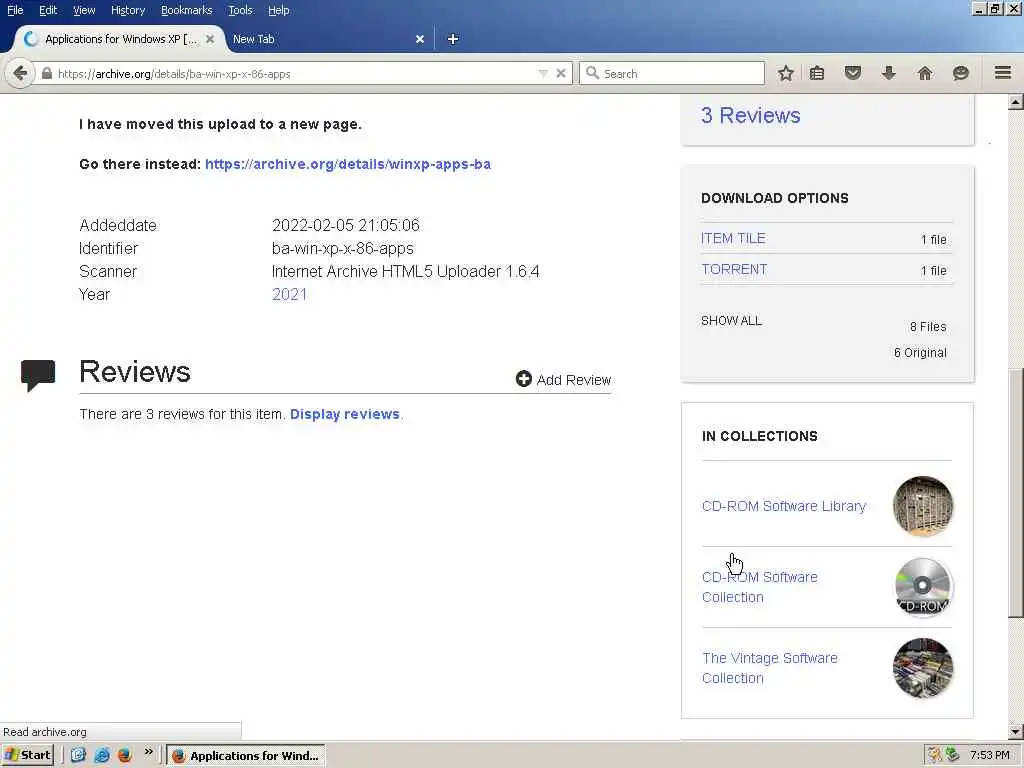
Task: Launch Internet Explorer from quick launch
Action: pyautogui.click(x=101, y=755)
